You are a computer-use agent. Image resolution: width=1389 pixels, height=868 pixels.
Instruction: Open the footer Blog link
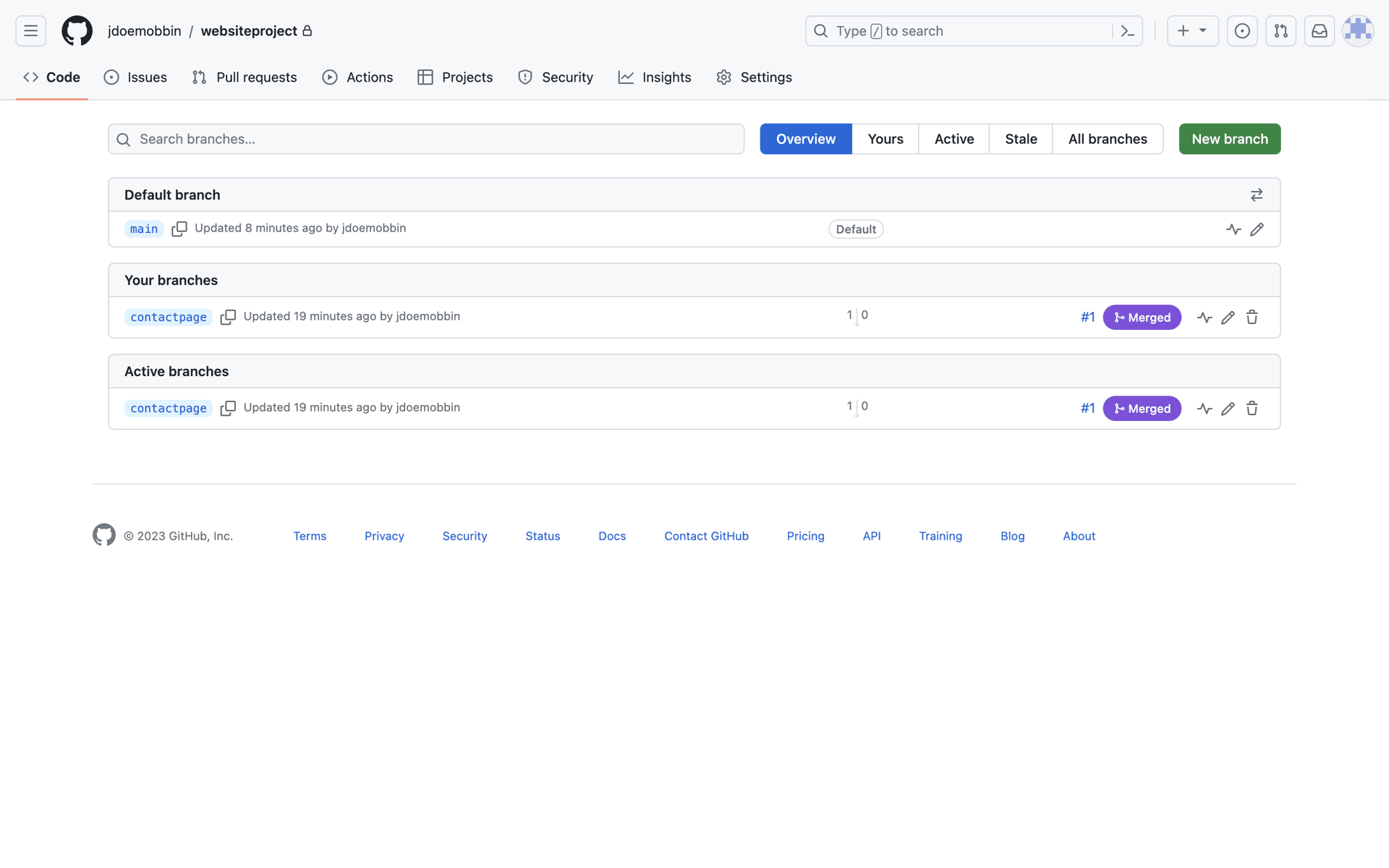1012,536
